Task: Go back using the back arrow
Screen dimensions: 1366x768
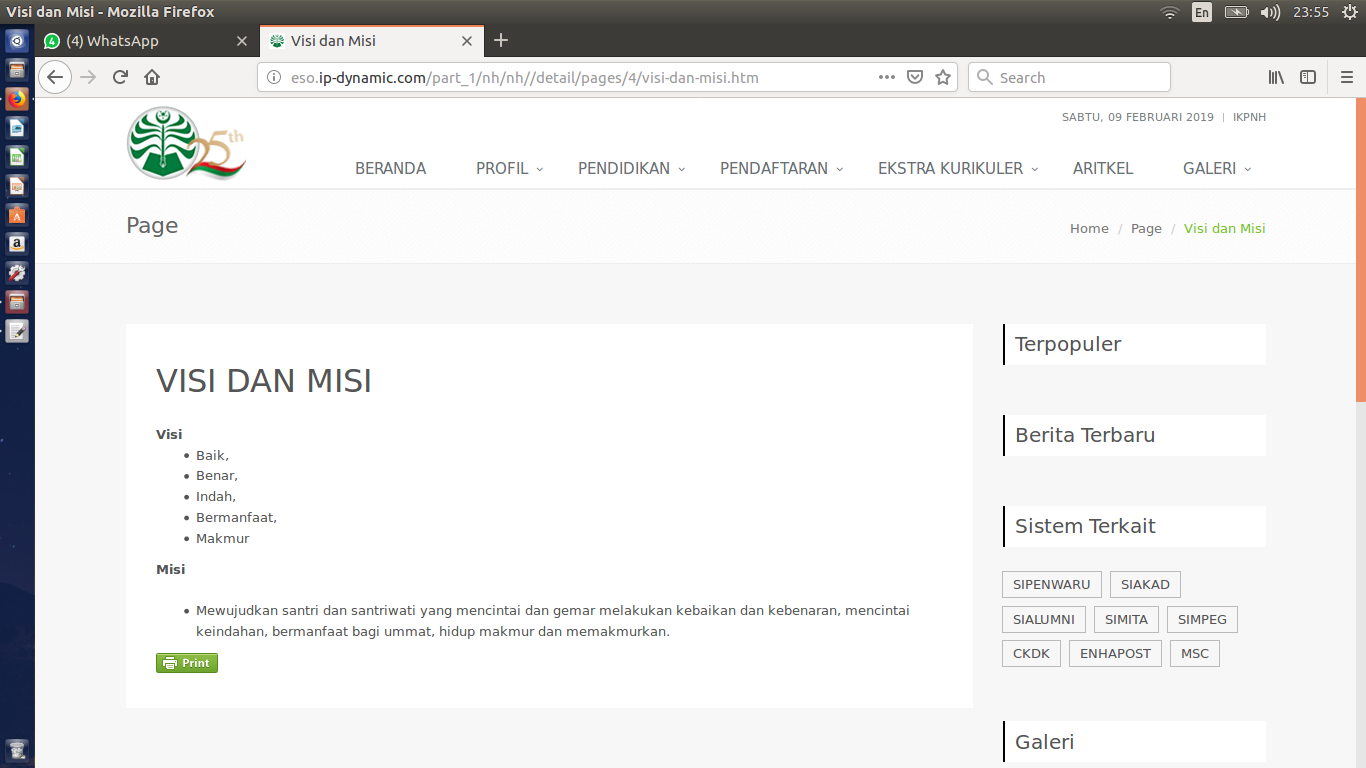Action: tap(55, 77)
